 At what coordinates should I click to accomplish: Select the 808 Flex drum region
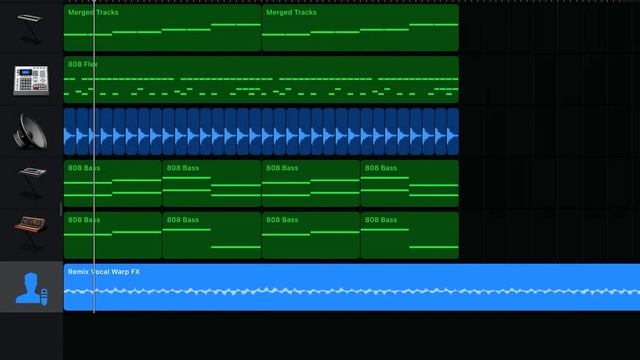tap(261, 80)
